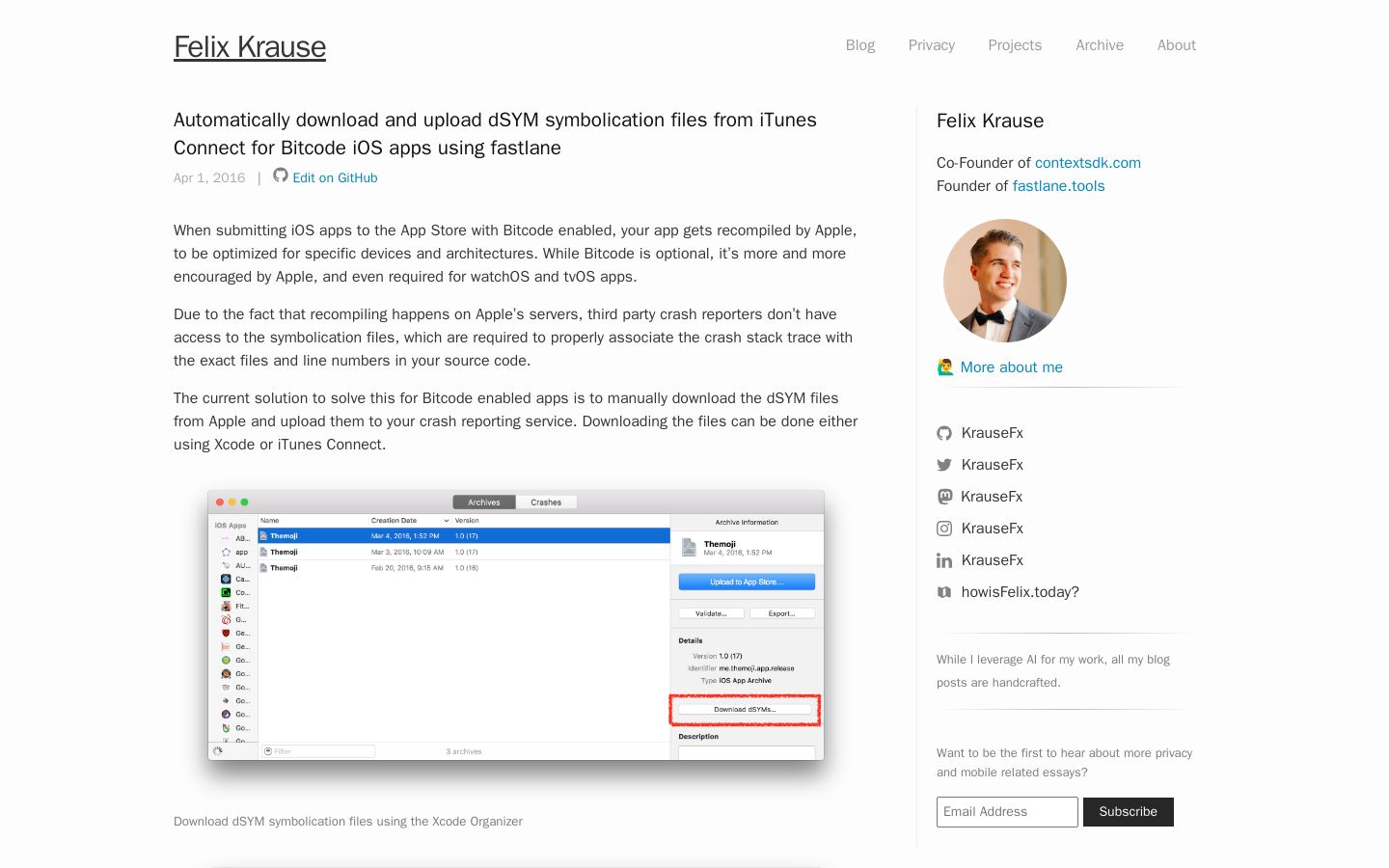Image resolution: width=1389 pixels, height=868 pixels.
Task: Click the article title about dSYM symbolication files
Action: click(x=495, y=134)
